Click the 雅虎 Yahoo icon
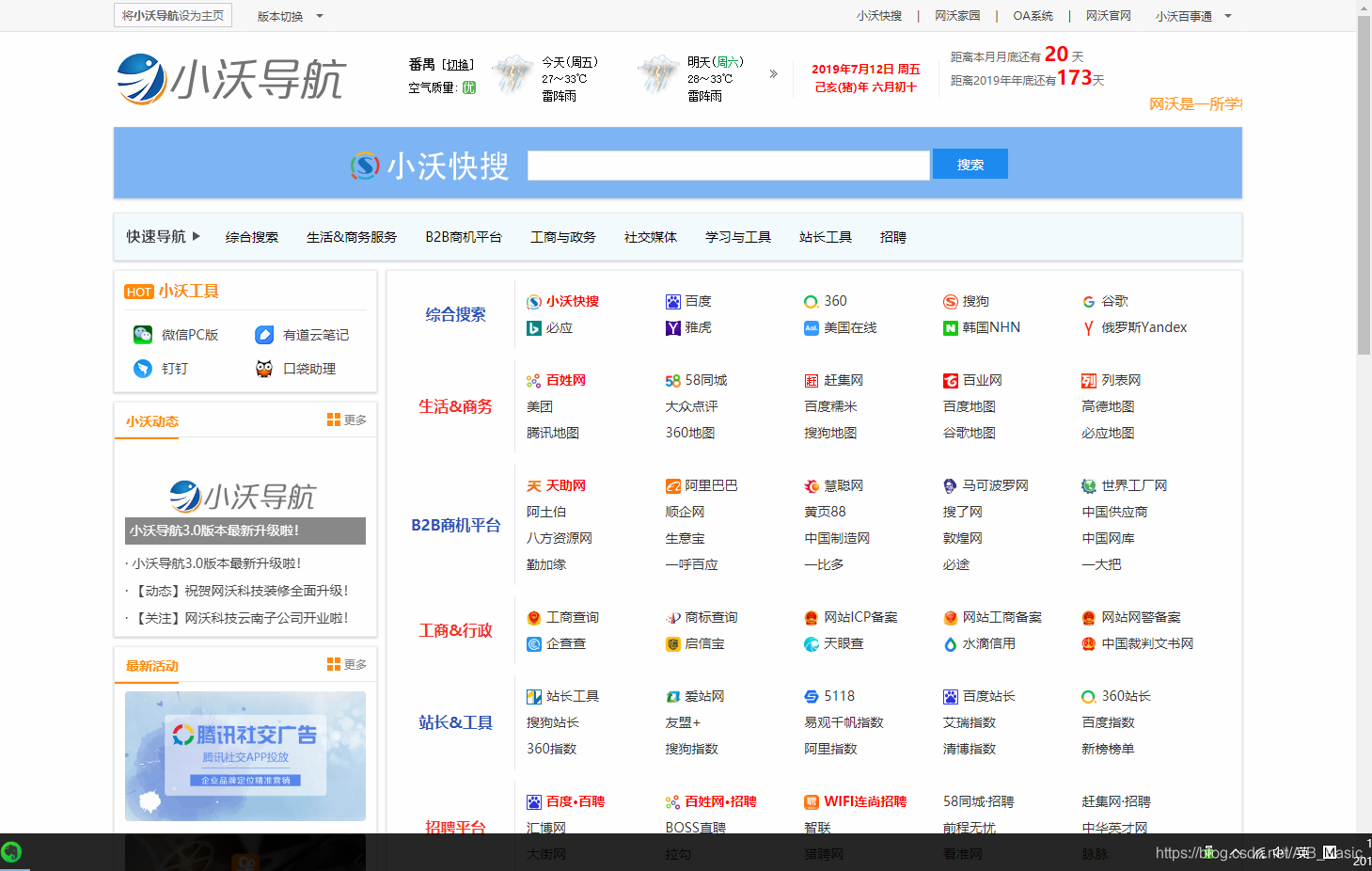The image size is (1372, 871). point(673,328)
